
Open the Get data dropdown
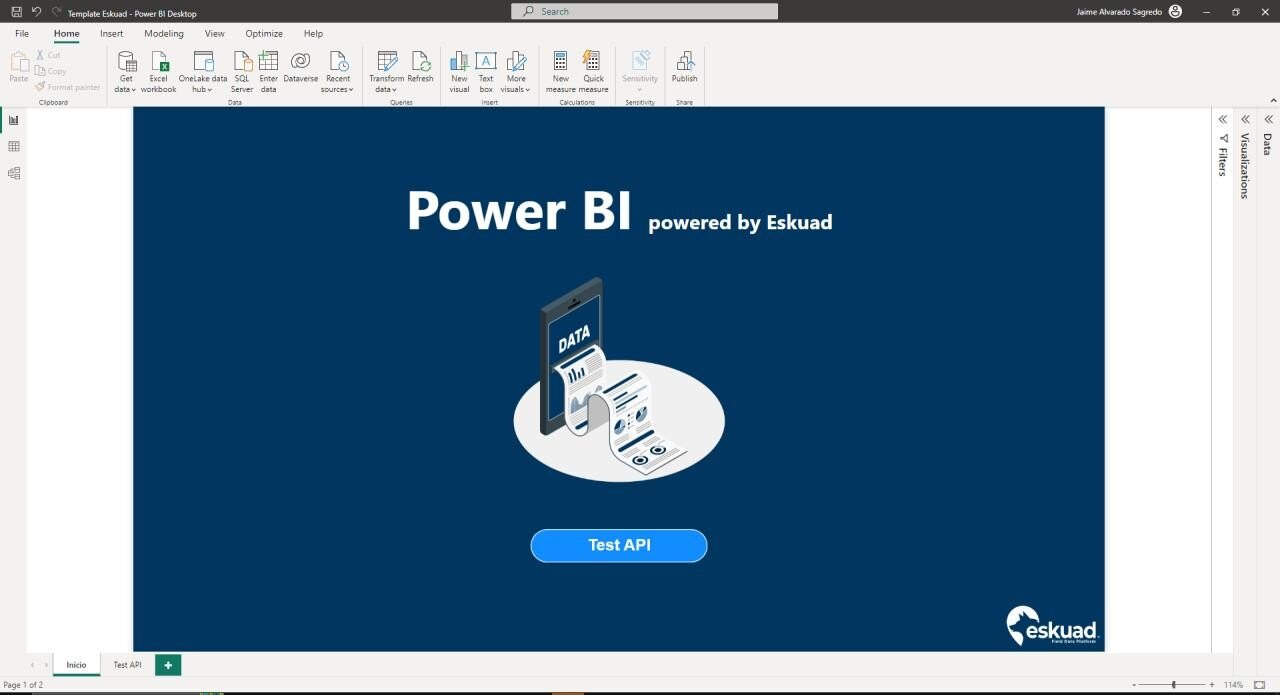(126, 72)
